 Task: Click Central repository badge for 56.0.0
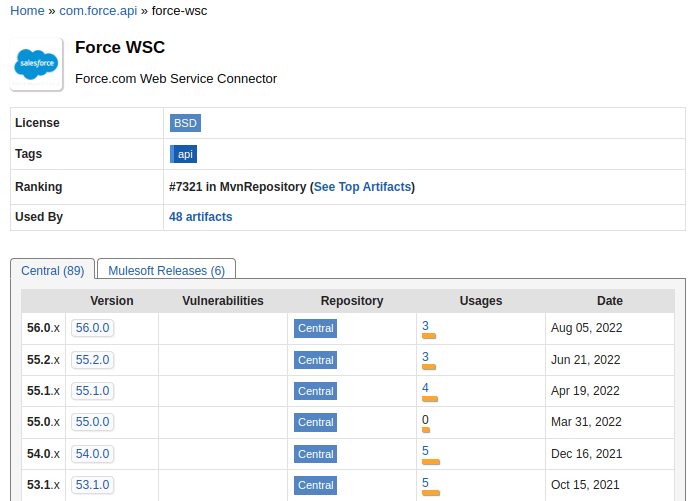[x=316, y=328]
